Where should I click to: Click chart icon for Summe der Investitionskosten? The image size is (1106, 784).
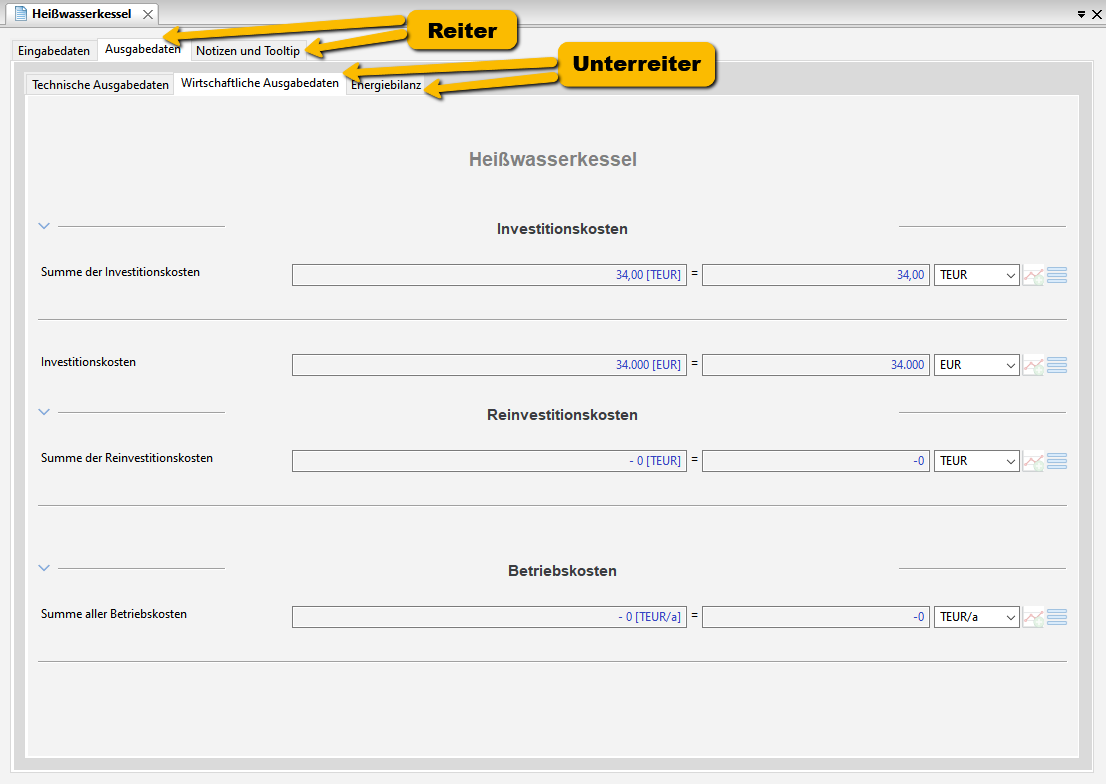pyautogui.click(x=1032, y=275)
